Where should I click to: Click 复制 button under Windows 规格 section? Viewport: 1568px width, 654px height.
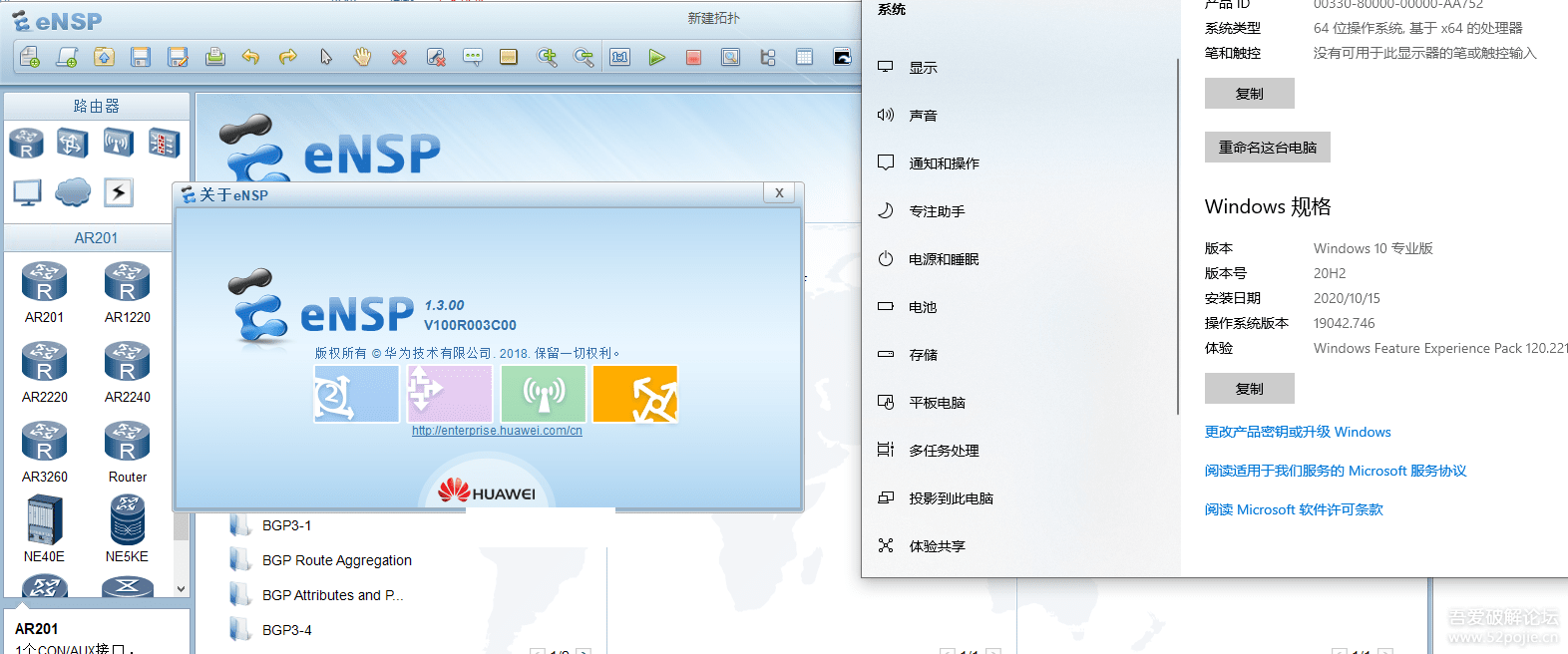point(1250,389)
